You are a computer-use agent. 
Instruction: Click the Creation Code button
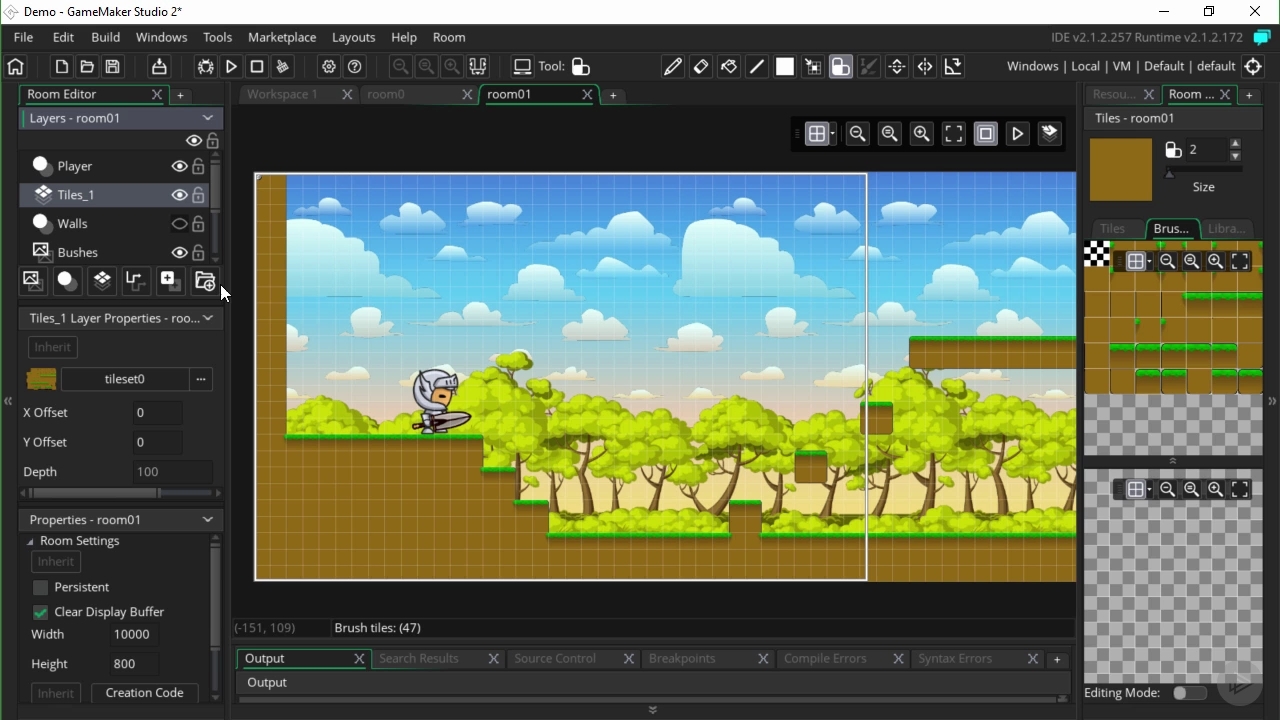coord(144,693)
